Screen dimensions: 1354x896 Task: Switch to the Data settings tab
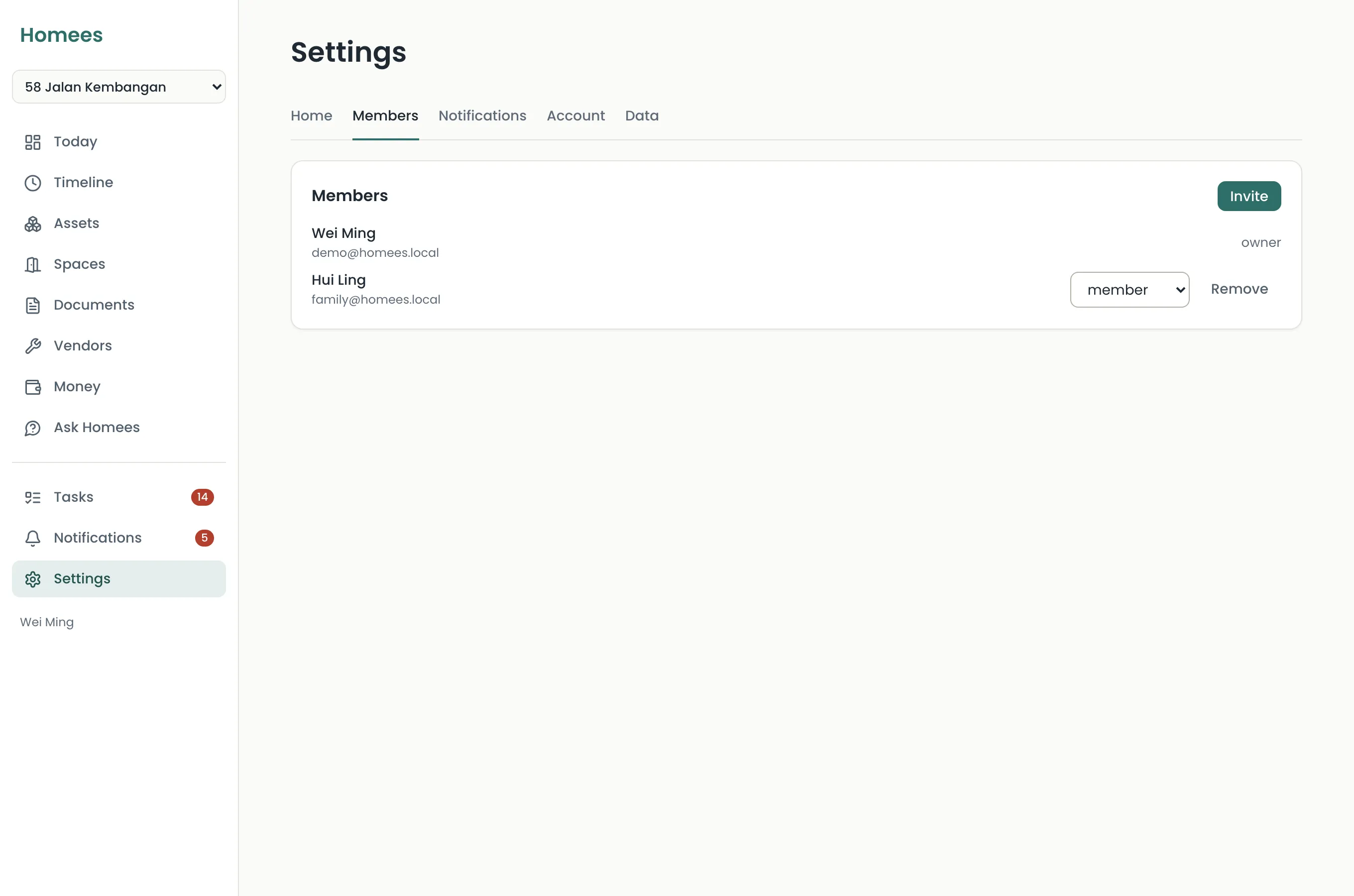(x=642, y=115)
